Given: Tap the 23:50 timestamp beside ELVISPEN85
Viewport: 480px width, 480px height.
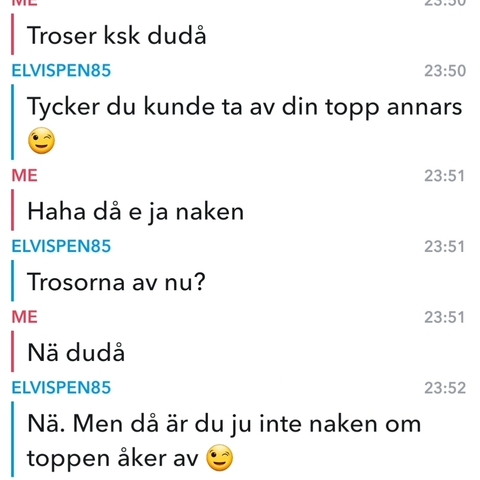Looking at the screenshot, I should point(445,71).
